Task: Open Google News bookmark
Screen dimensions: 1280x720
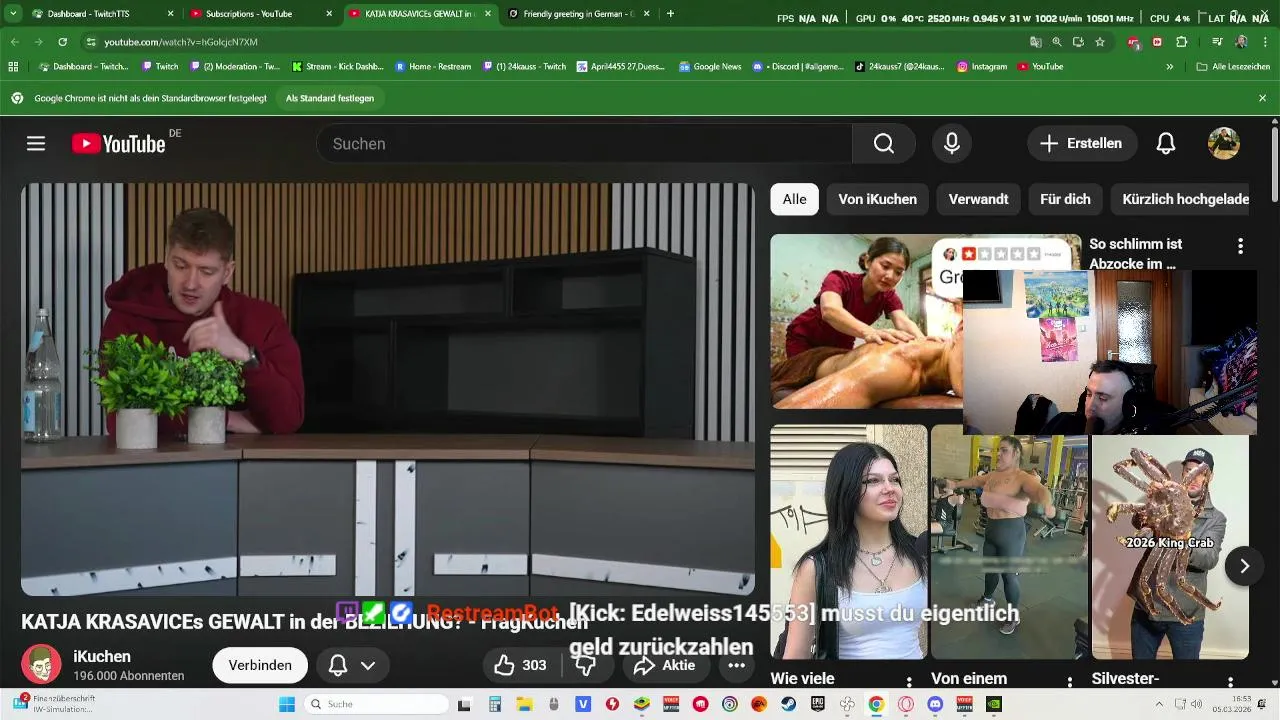Action: [x=710, y=67]
